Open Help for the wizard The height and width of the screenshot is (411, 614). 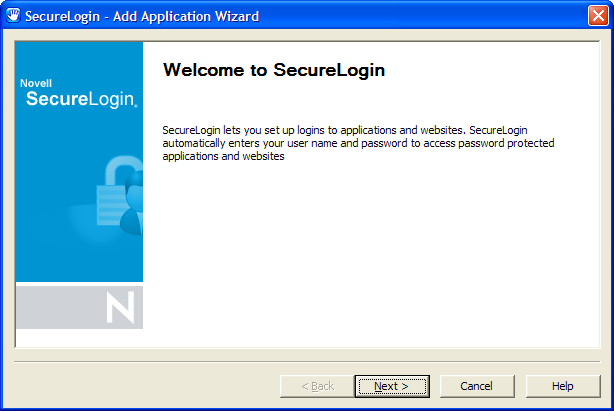(563, 386)
